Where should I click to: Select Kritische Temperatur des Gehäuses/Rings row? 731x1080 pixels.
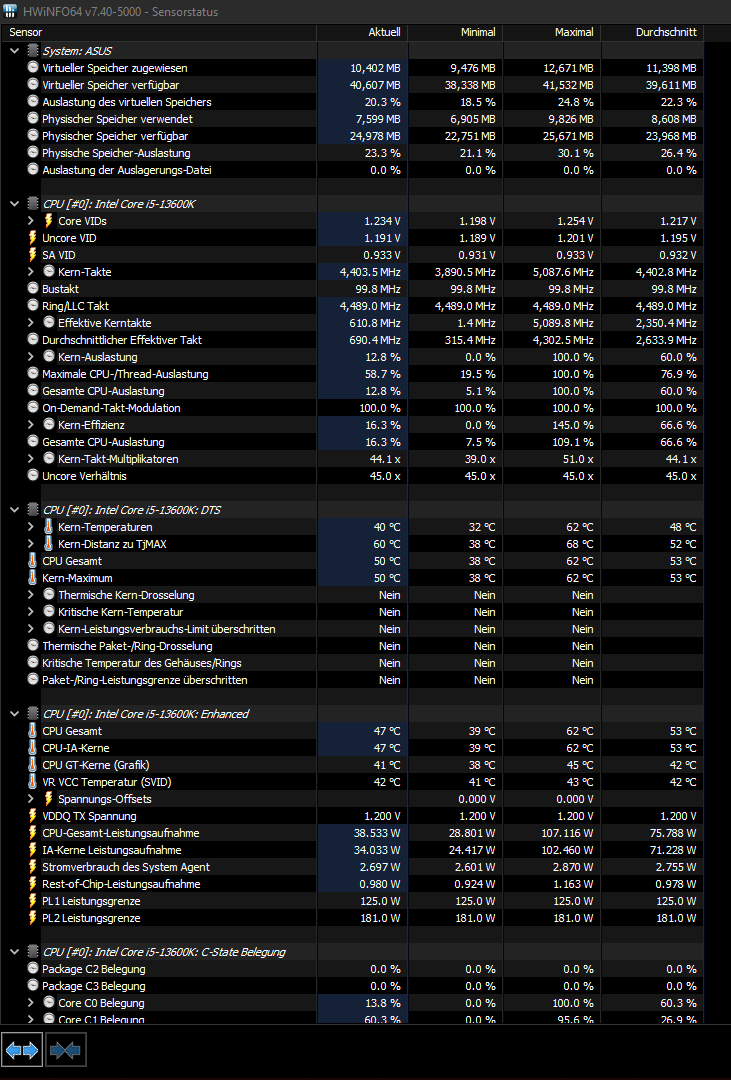click(x=352, y=663)
